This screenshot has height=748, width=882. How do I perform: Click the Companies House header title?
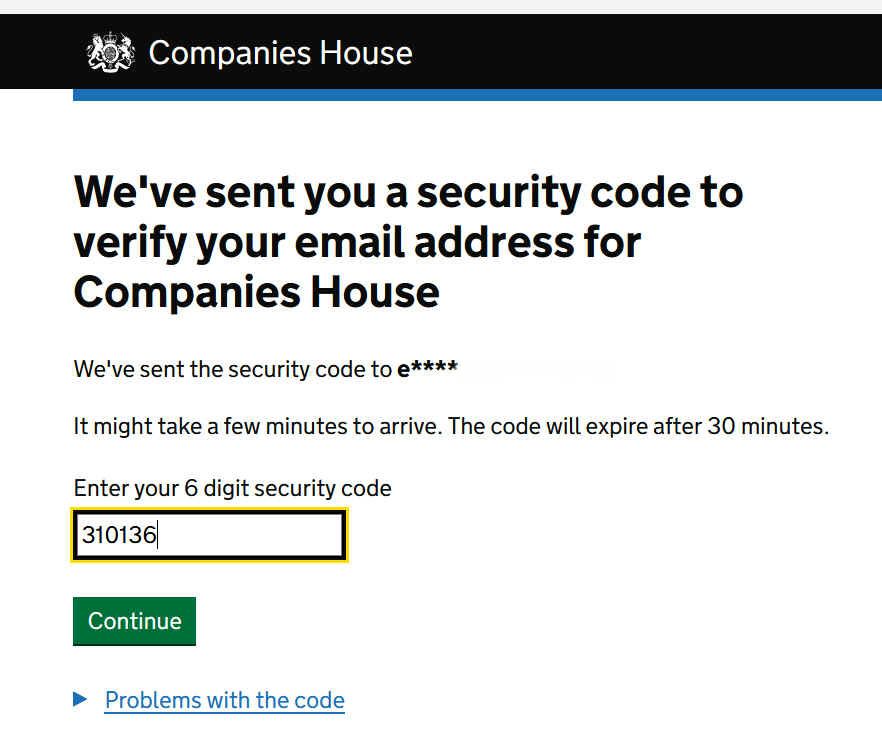[280, 52]
